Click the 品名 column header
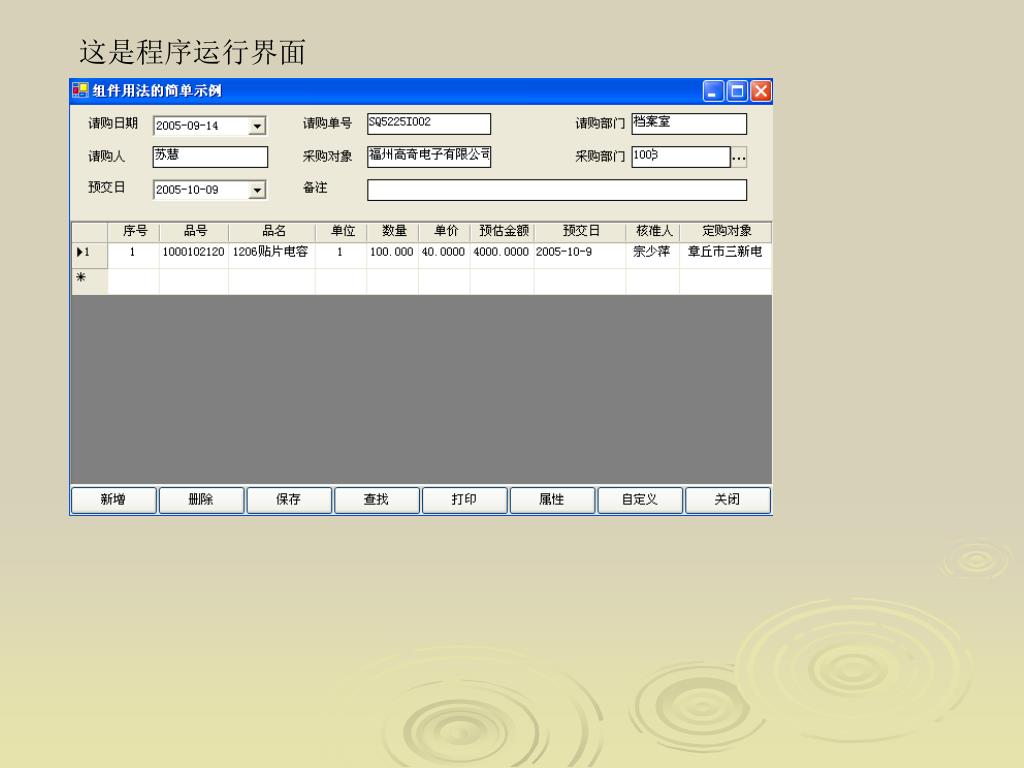The width and height of the screenshot is (1024, 768). click(272, 231)
